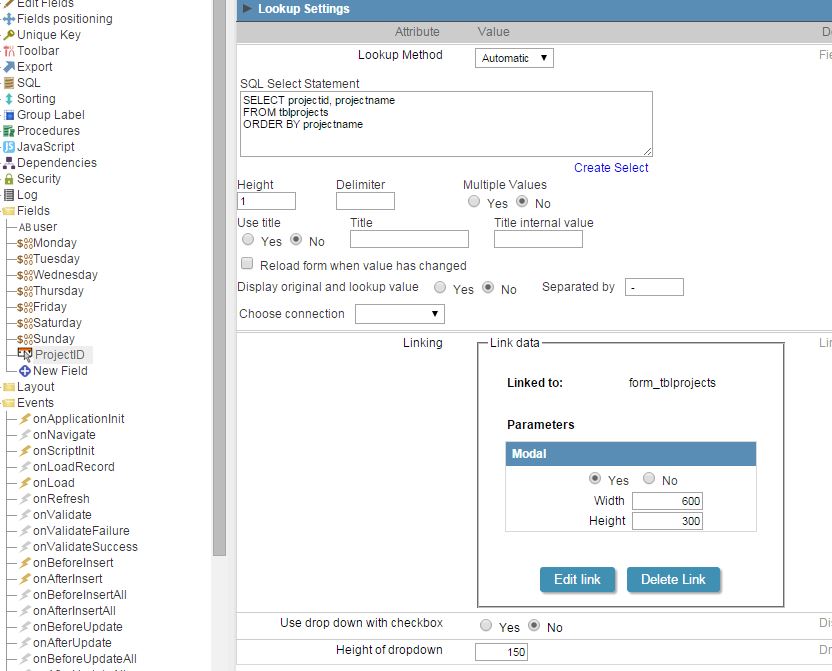The image size is (832, 671).
Task: Select Yes for Use title
Action: click(x=248, y=240)
